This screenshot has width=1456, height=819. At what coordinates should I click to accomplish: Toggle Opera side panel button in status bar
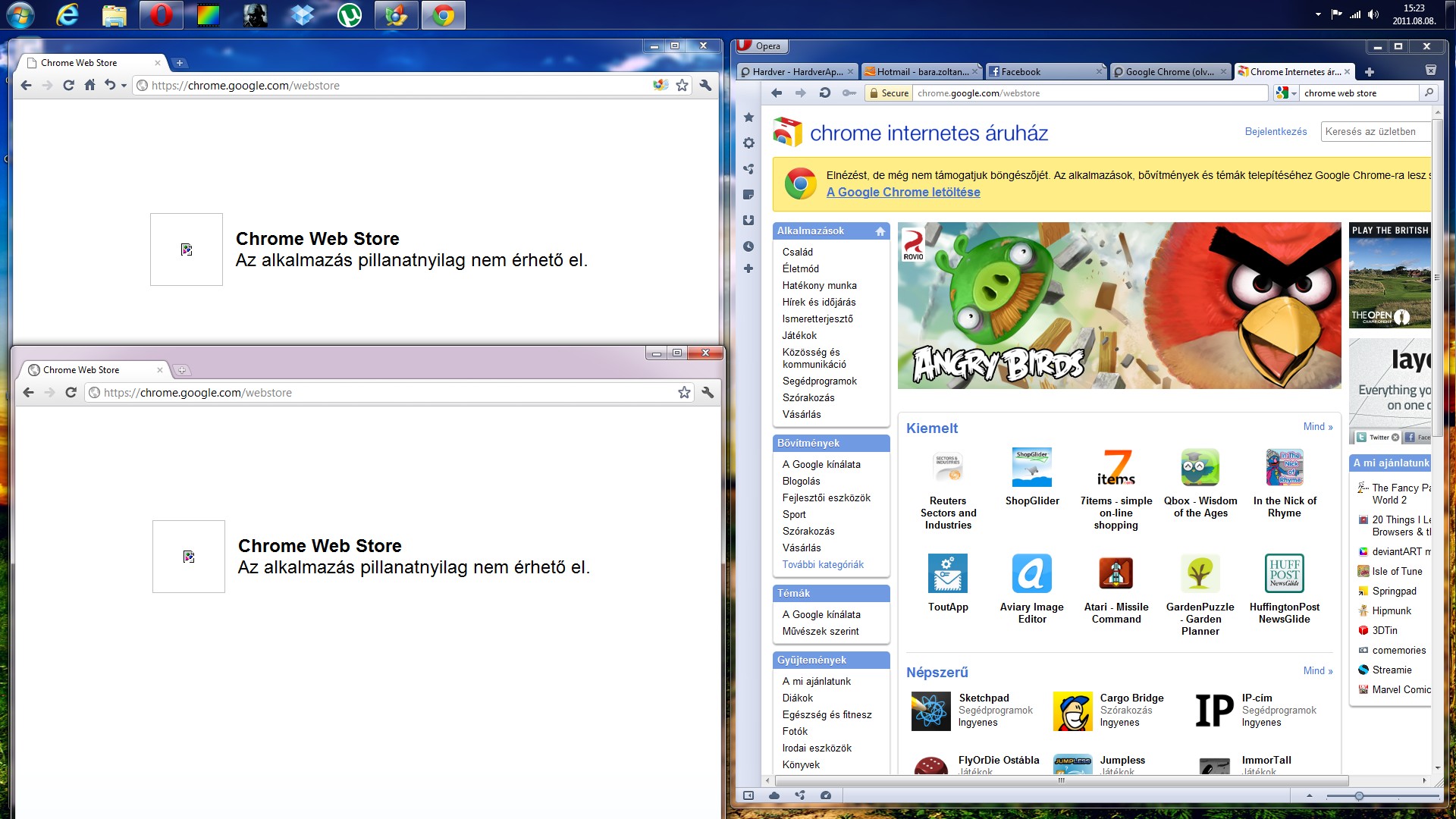(x=748, y=795)
